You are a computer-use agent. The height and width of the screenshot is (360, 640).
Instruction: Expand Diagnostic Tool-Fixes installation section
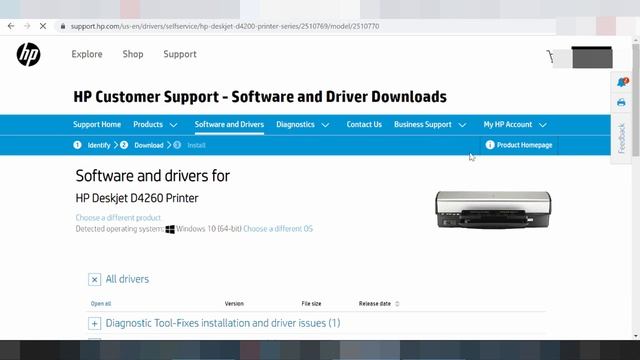pos(94,324)
